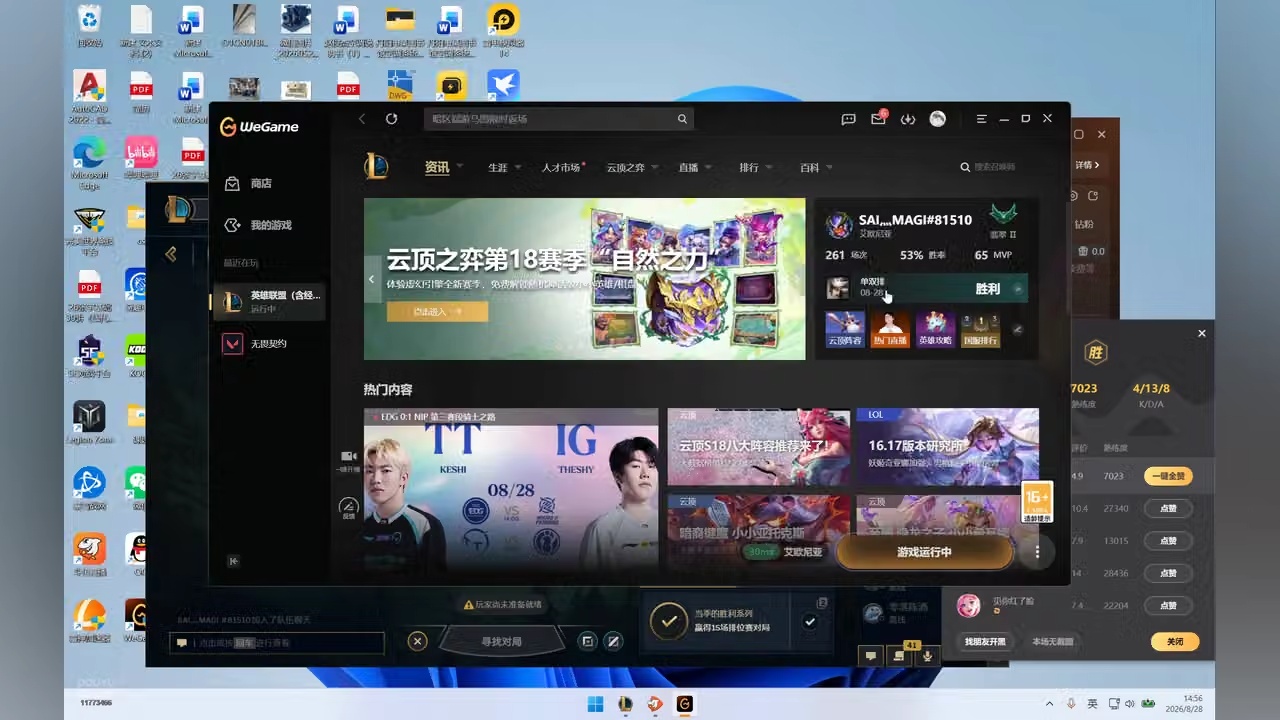Open the three-dot menu beside 游戏运行中
1280x720 pixels.
1038,552
